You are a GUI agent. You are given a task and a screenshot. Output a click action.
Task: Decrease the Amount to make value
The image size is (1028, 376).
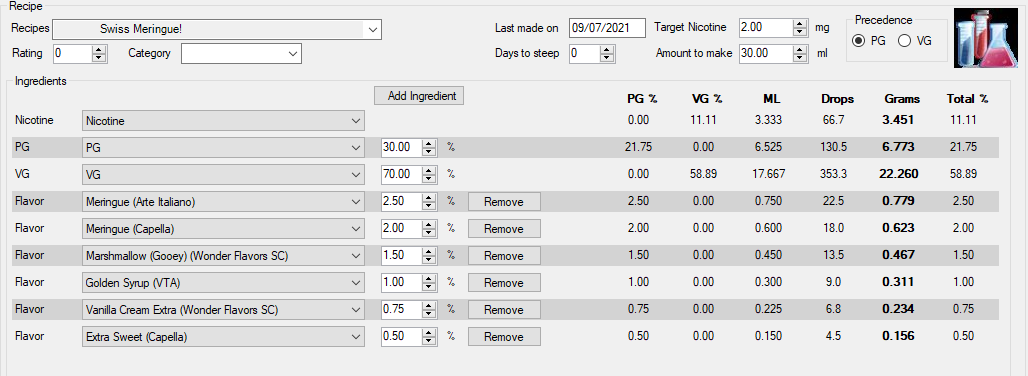point(799,58)
